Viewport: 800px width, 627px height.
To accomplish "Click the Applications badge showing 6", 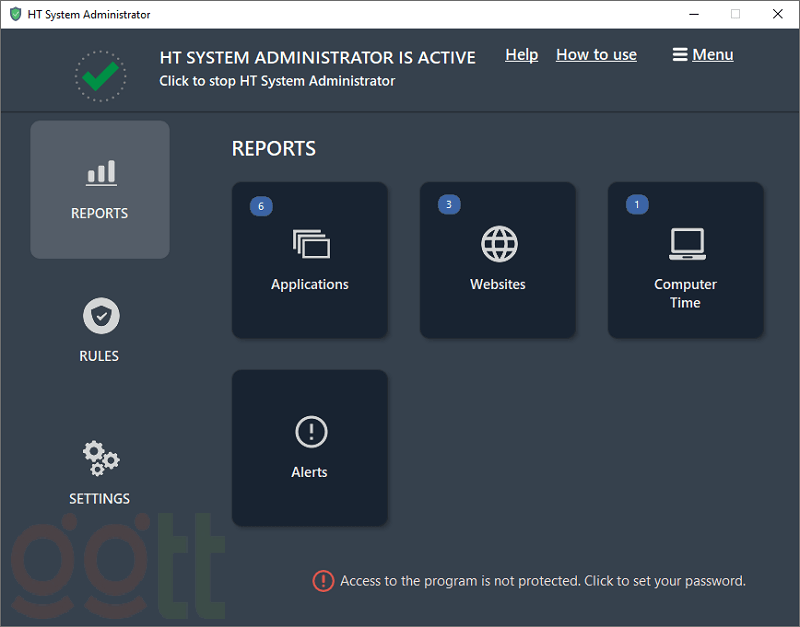I will [261, 206].
